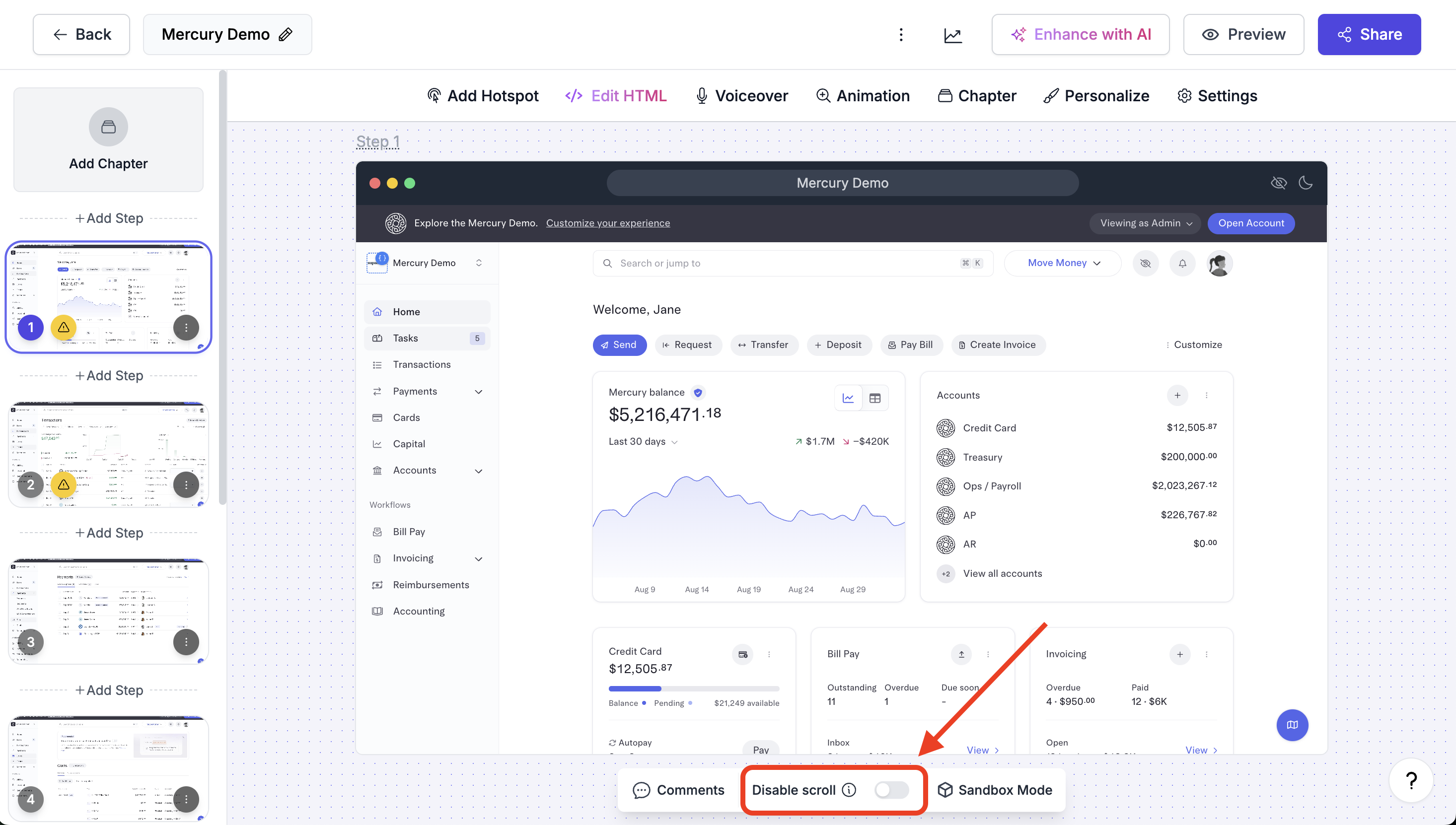
Task: Click Enhance with AI button
Action: pos(1080,35)
